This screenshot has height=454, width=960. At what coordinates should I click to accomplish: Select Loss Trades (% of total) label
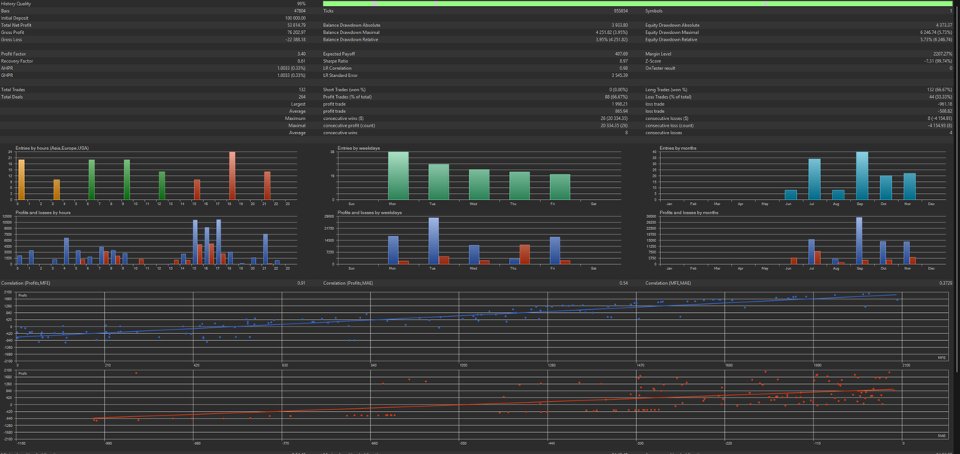669,97
